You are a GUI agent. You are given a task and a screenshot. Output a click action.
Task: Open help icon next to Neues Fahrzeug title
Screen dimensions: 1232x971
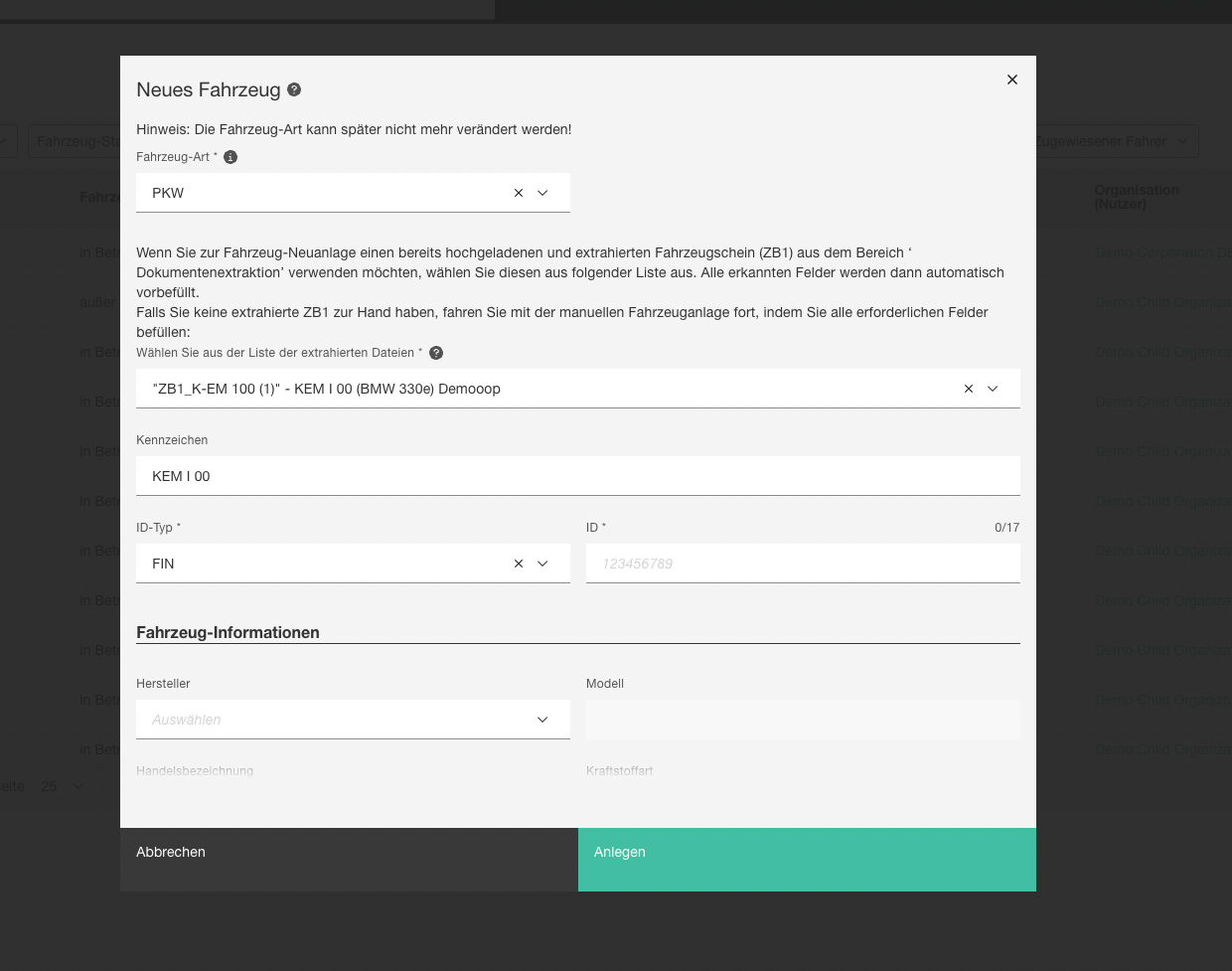point(294,89)
